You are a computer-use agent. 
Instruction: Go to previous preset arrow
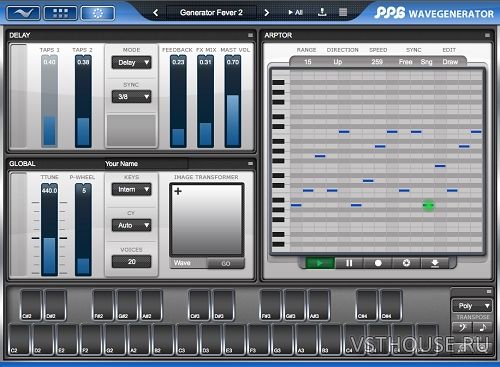[x=156, y=13]
